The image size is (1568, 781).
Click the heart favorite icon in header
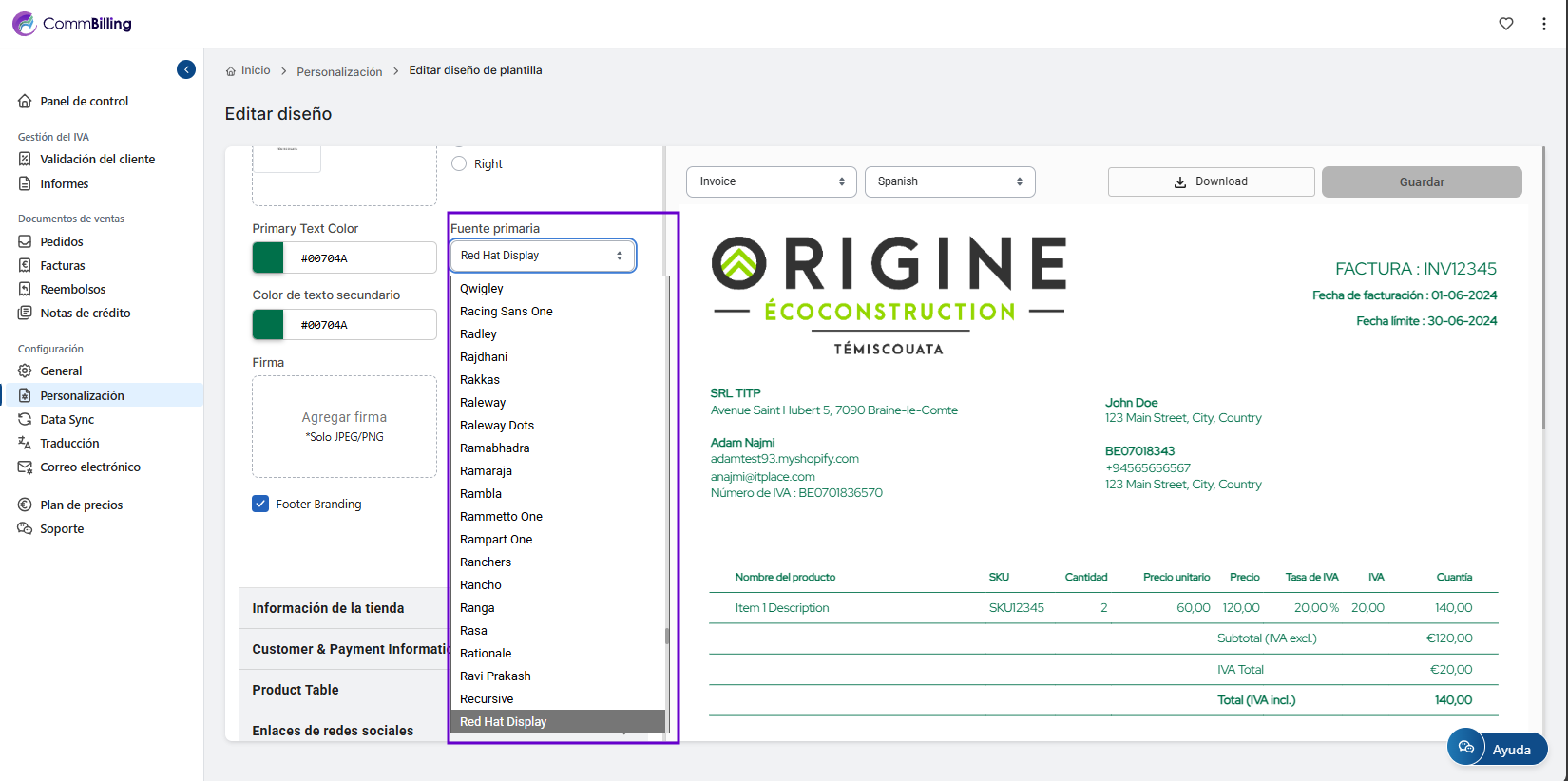tap(1506, 24)
